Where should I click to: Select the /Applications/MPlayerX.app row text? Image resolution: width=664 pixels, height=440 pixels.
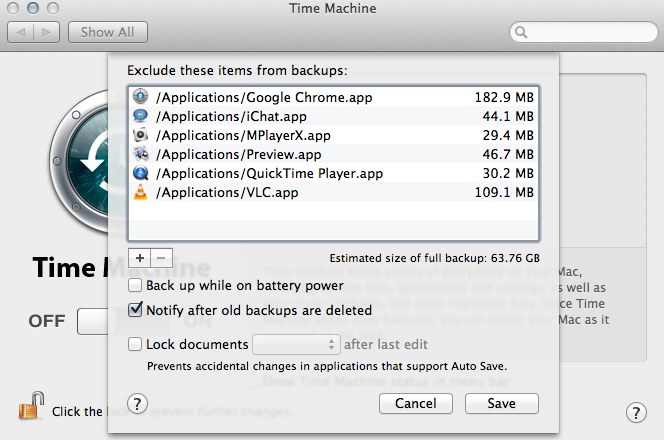click(243, 135)
